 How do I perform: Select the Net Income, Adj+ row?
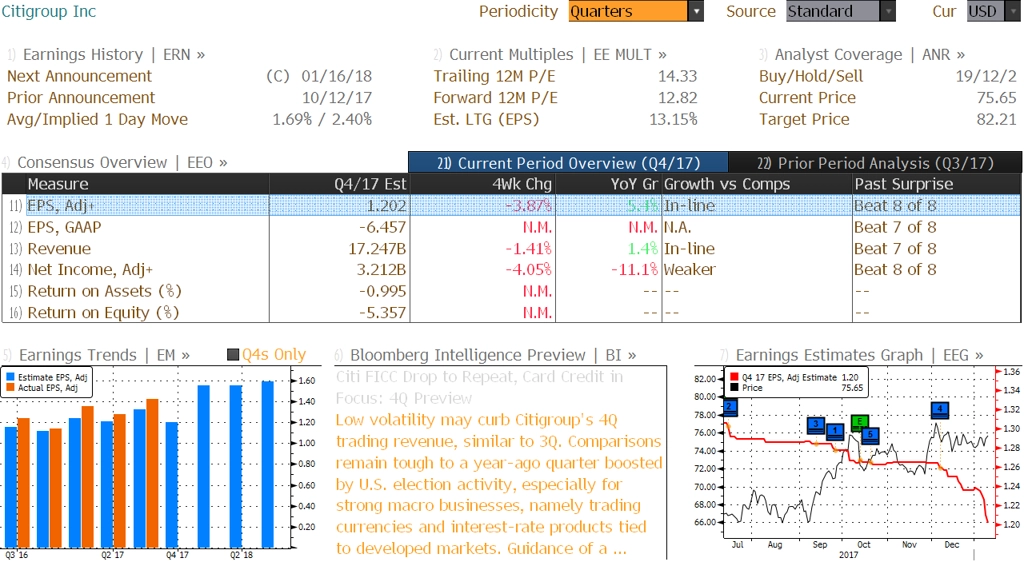click(511, 270)
